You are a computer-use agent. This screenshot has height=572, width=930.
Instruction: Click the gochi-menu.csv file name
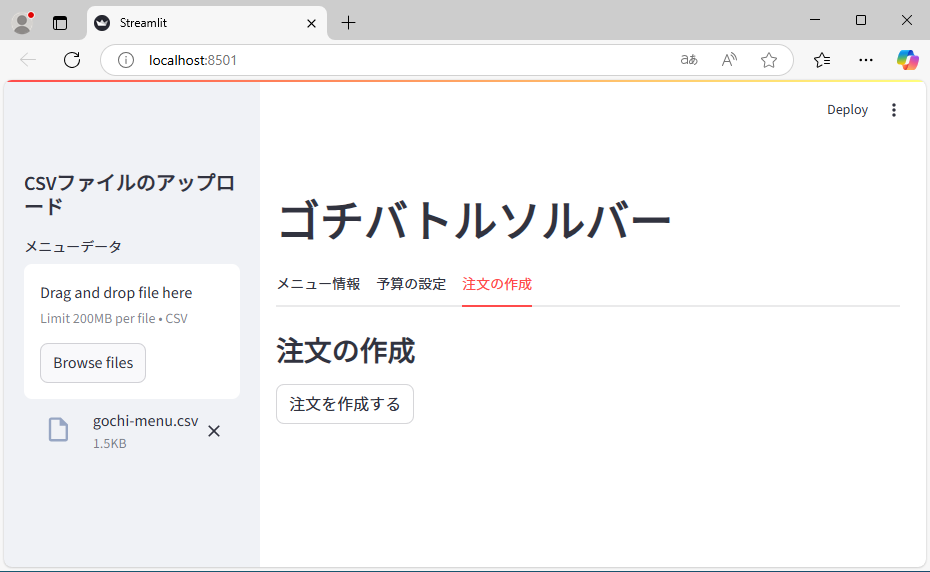pos(145,421)
